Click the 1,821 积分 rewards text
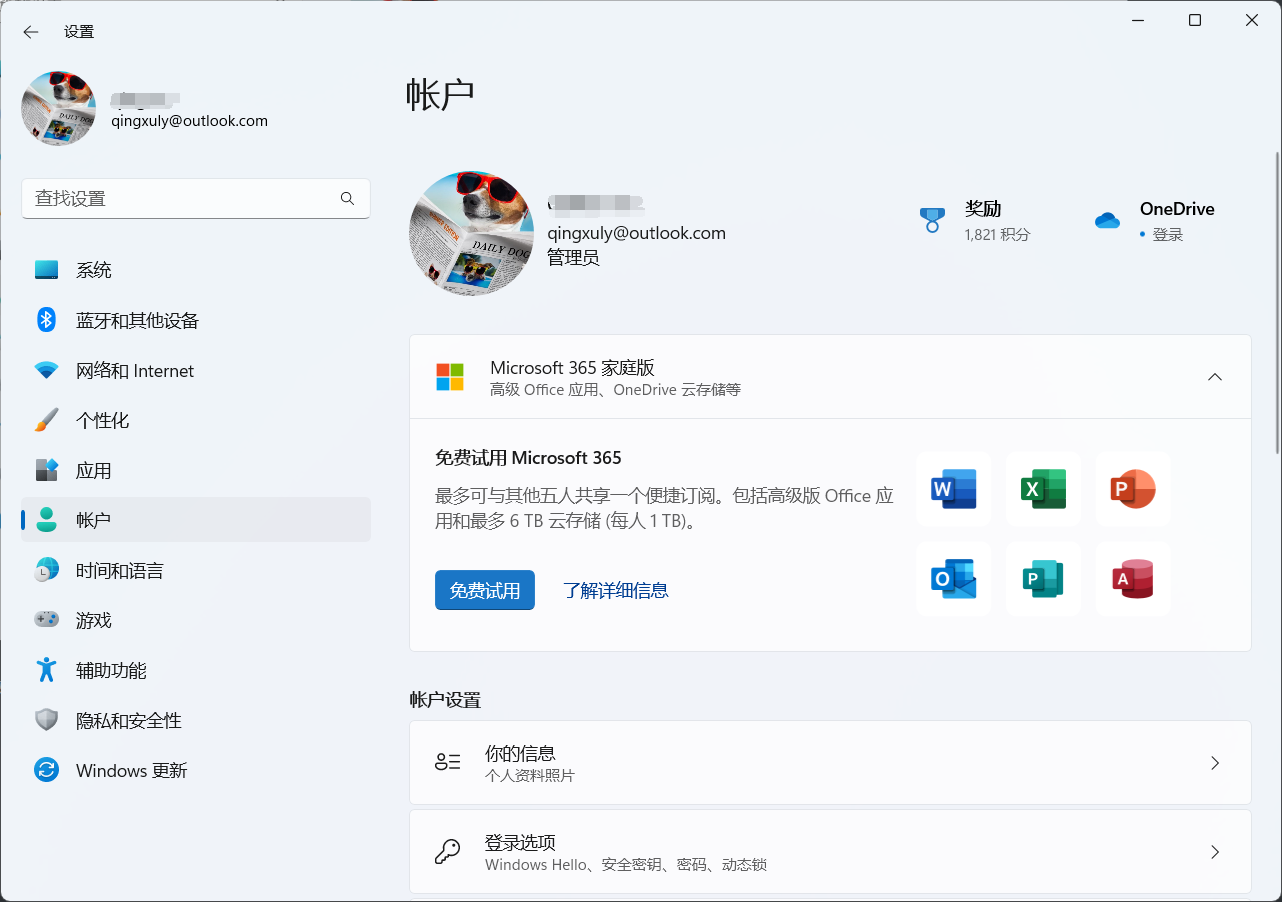 [x=997, y=235]
